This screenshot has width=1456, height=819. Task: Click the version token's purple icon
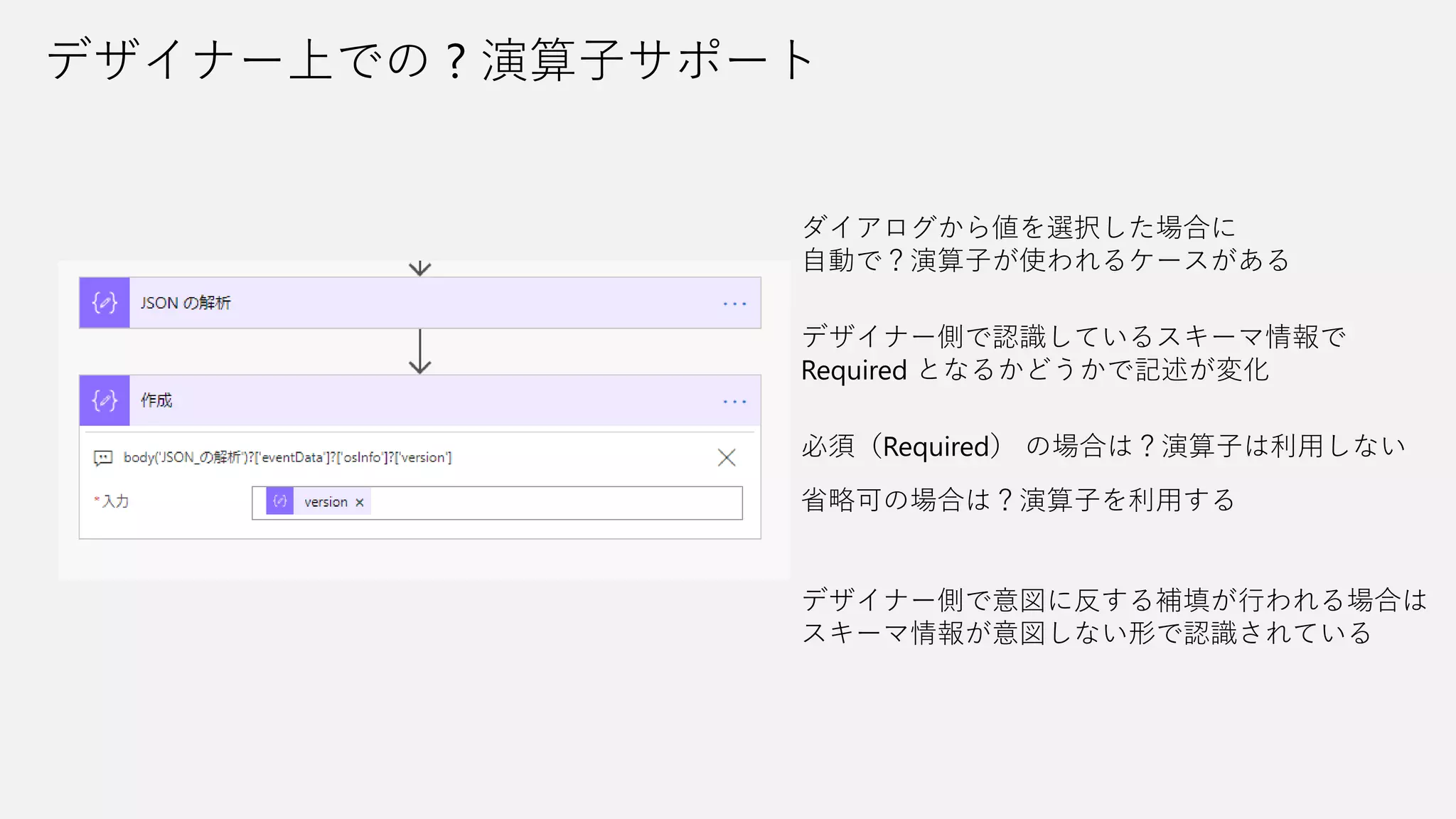pyautogui.click(x=280, y=502)
